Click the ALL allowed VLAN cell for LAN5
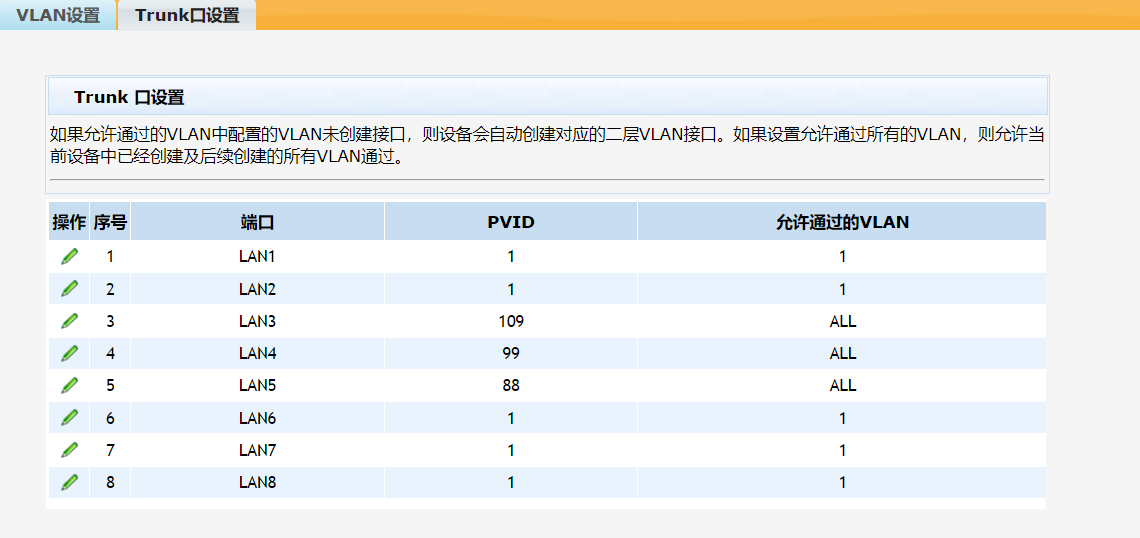The height and width of the screenshot is (538, 1140). [x=842, y=386]
